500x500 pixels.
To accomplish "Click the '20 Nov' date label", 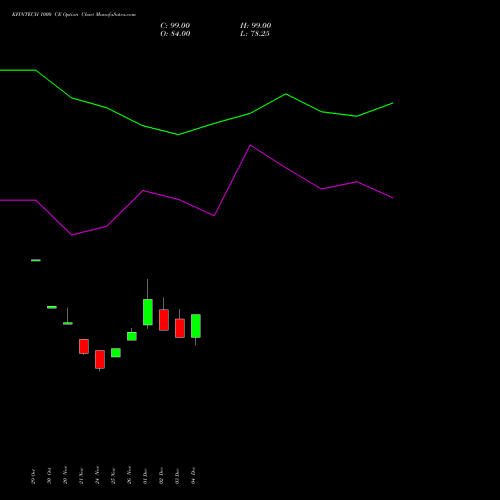I will pyautogui.click(x=65, y=475).
